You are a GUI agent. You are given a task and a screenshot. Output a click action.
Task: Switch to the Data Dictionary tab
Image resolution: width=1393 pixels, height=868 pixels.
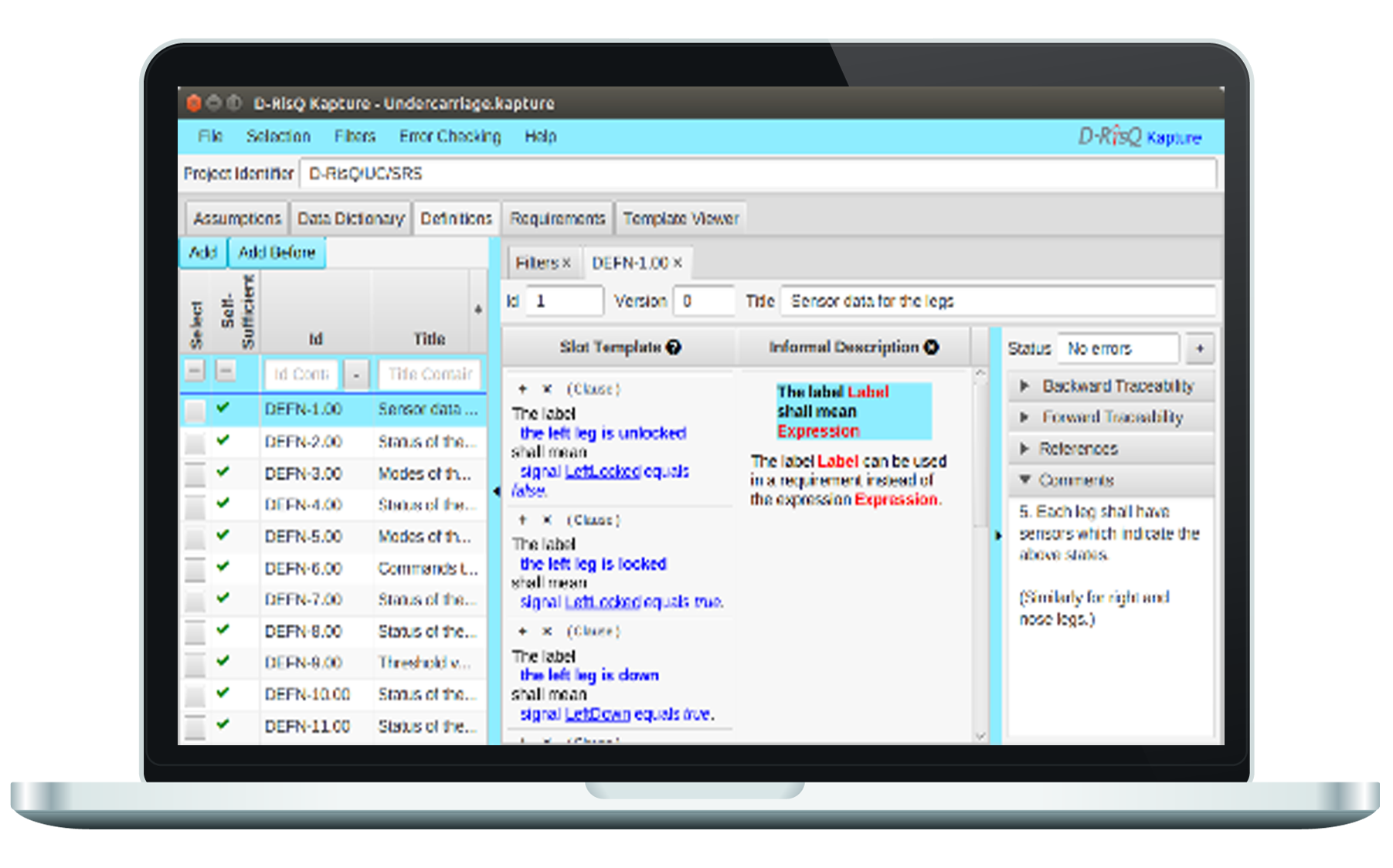click(351, 219)
